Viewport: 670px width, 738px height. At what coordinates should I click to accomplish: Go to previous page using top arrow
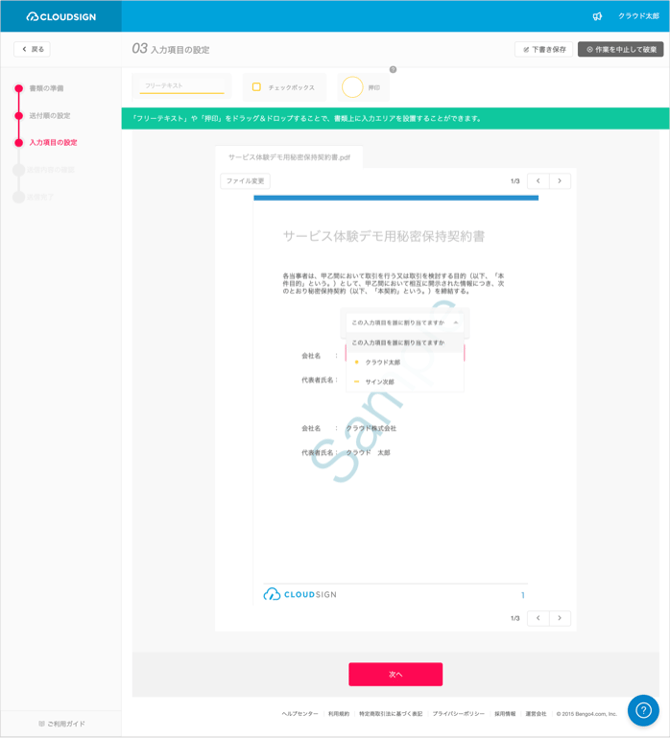[x=538, y=181]
